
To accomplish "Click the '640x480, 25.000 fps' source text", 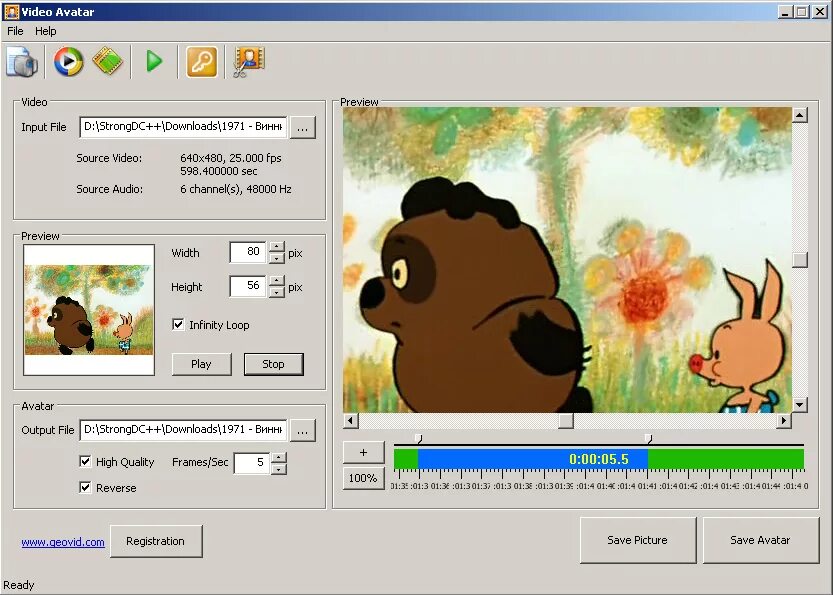I will (231, 158).
